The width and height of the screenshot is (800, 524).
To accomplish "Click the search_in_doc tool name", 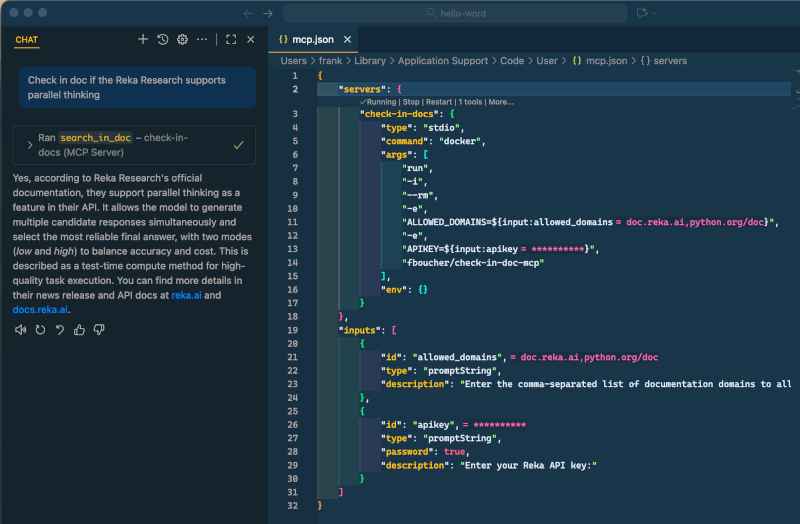I will tap(95, 138).
